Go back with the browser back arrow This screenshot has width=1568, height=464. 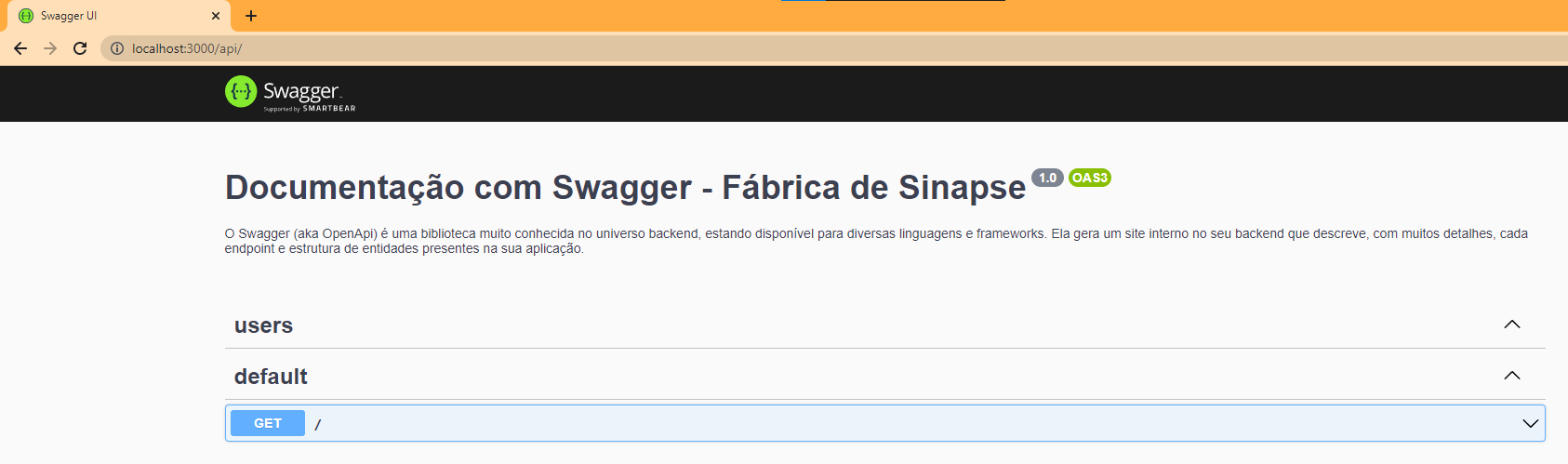(20, 48)
